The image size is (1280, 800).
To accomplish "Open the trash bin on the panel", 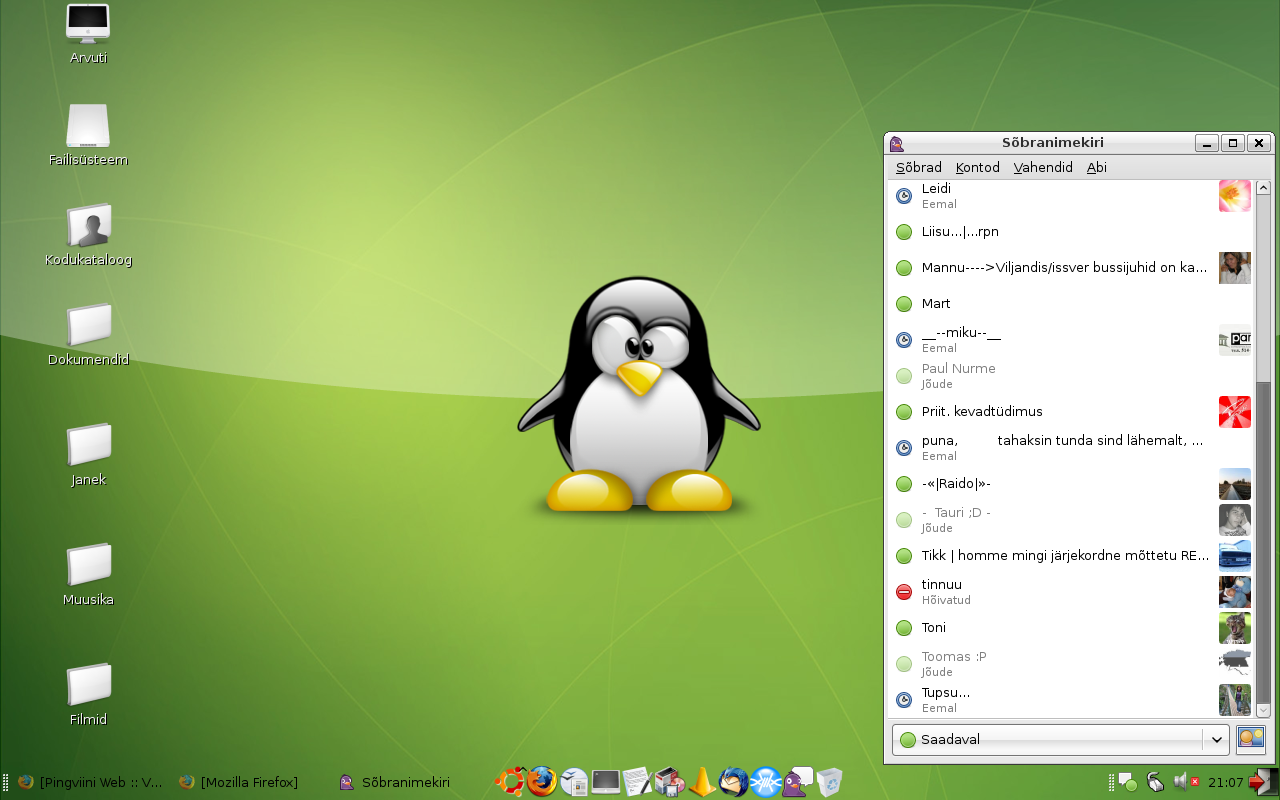I will (x=830, y=782).
